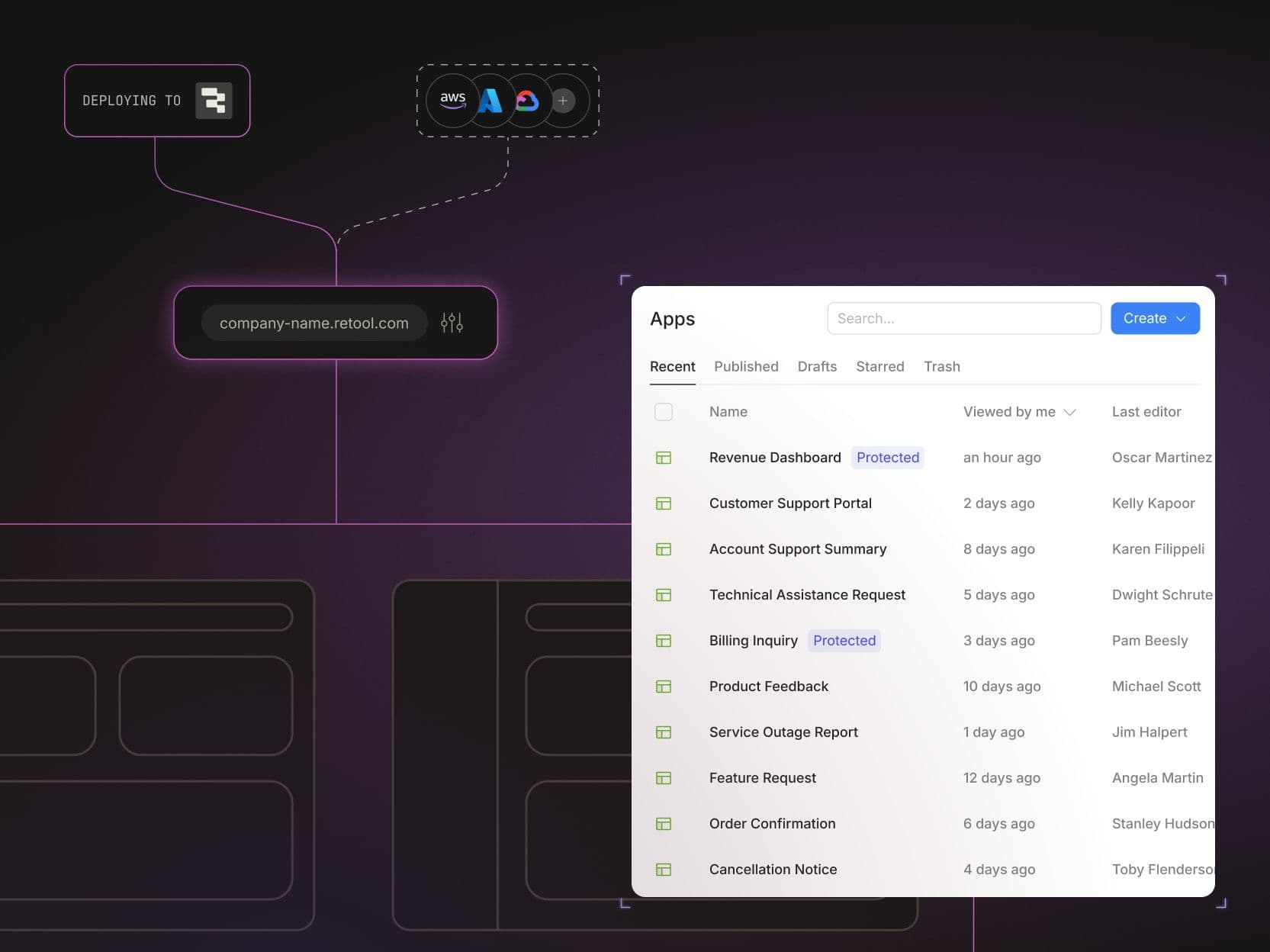Focus the Search apps input field
Image resolution: width=1270 pixels, height=952 pixels.
(964, 318)
